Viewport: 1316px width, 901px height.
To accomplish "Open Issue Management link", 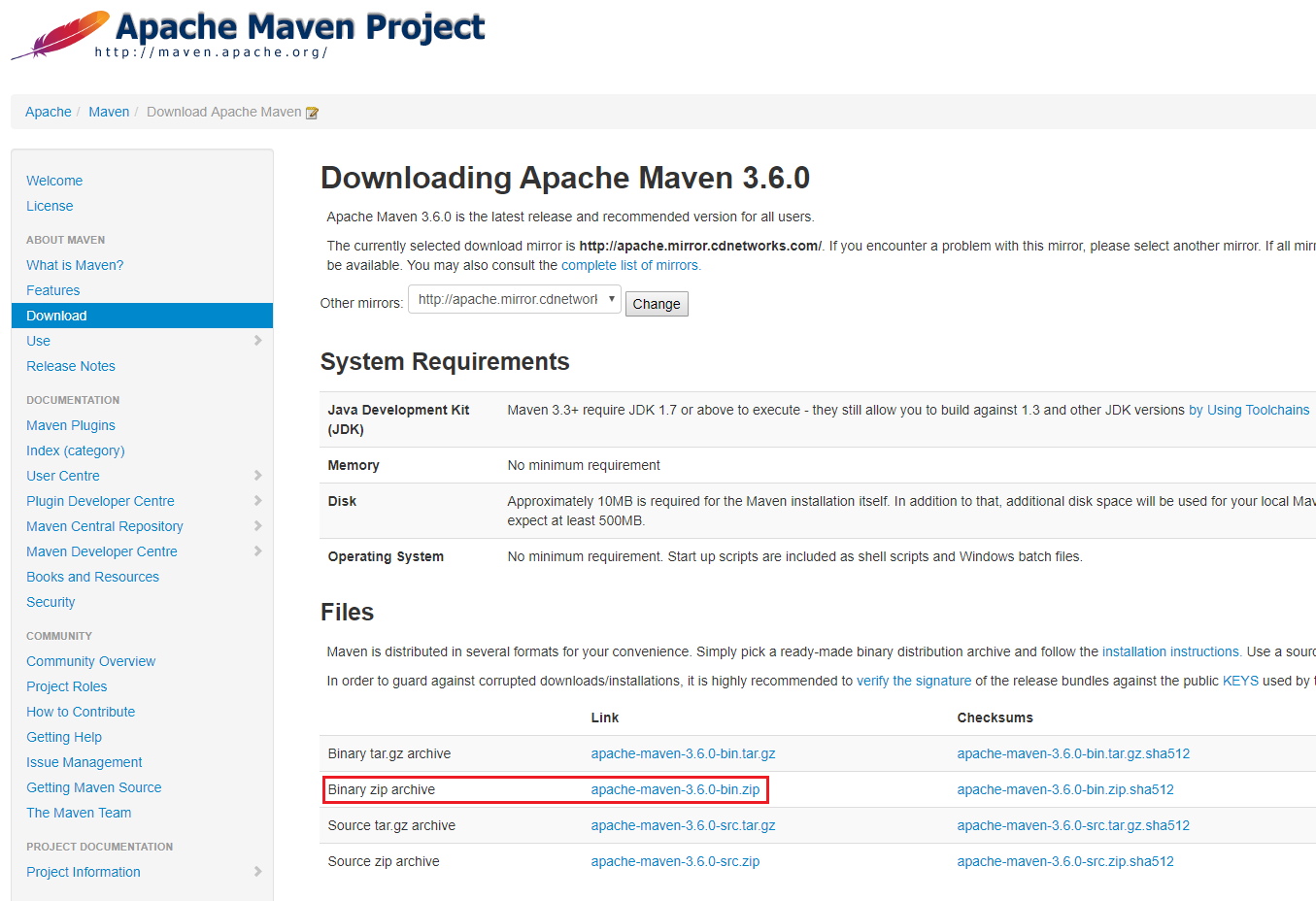I will (84, 762).
